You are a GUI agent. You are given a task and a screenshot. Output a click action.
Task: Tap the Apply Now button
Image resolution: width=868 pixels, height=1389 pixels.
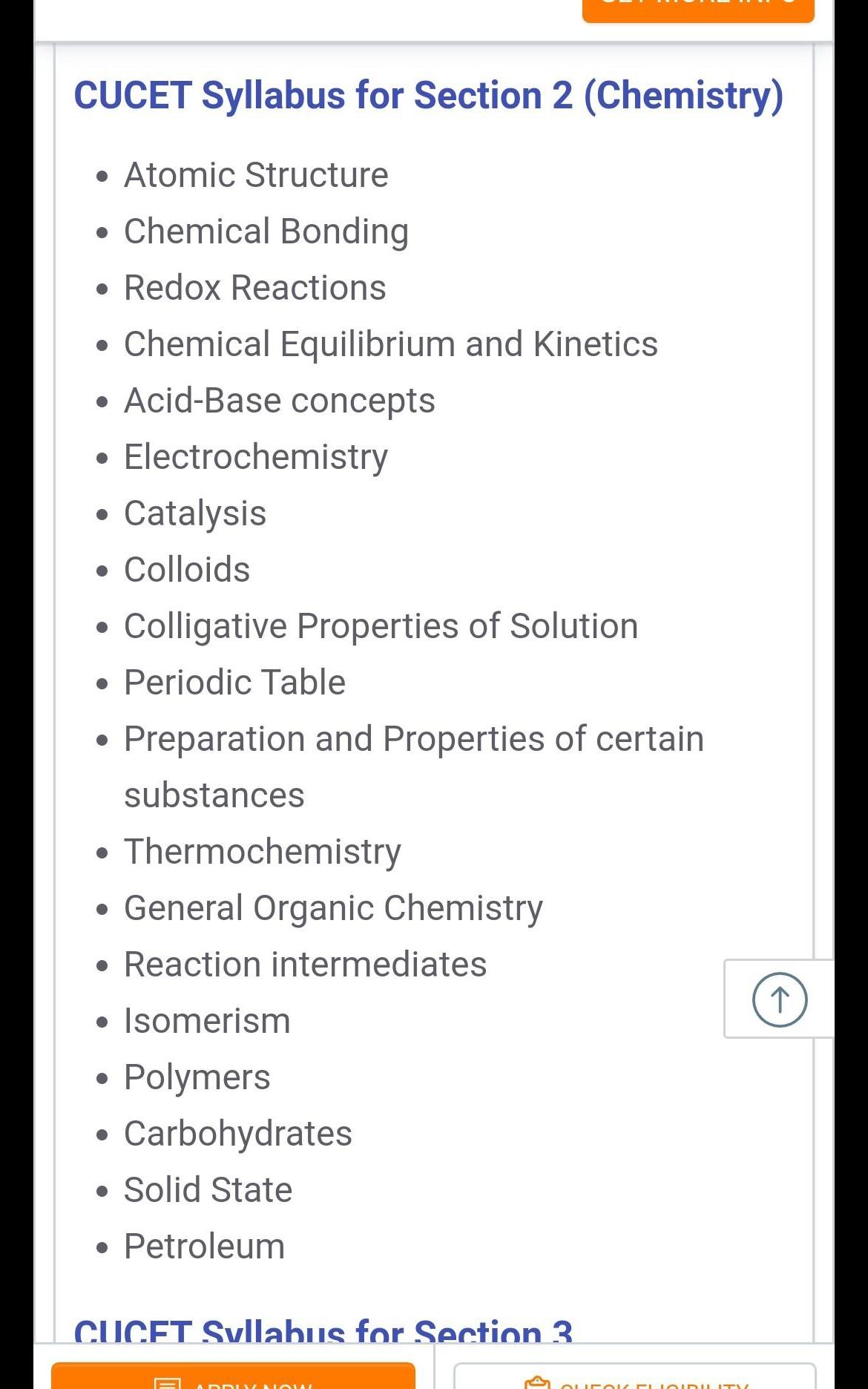[x=233, y=1377]
